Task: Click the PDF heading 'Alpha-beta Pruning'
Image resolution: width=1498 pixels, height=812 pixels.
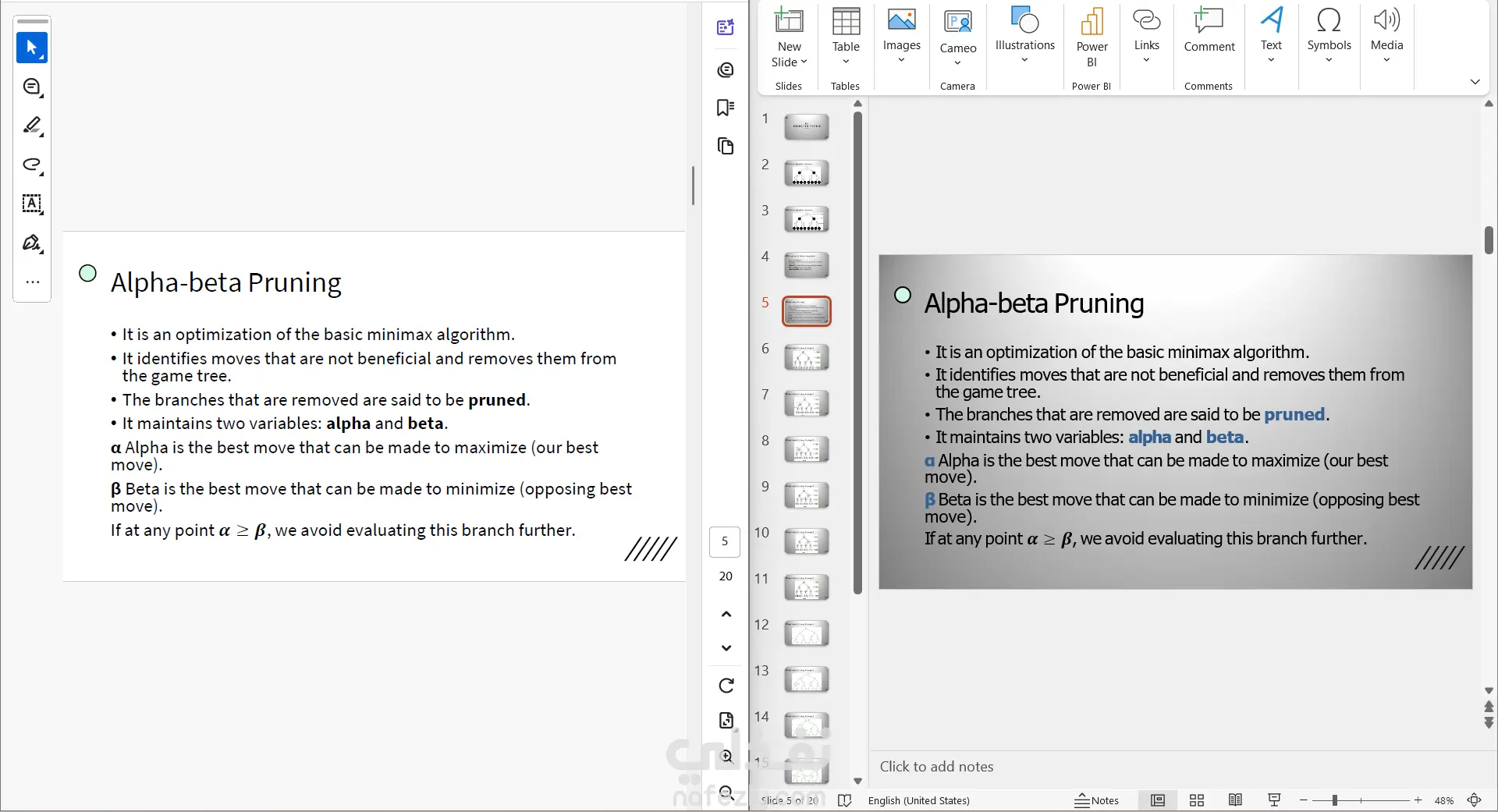Action: (x=226, y=282)
